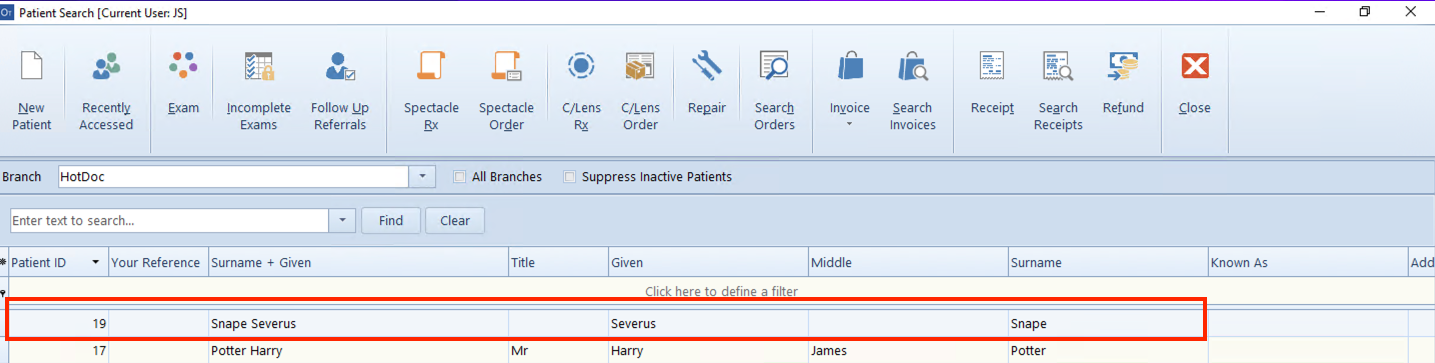This screenshot has height=363, width=1435.
Task: Click the Clear button
Action: click(455, 220)
